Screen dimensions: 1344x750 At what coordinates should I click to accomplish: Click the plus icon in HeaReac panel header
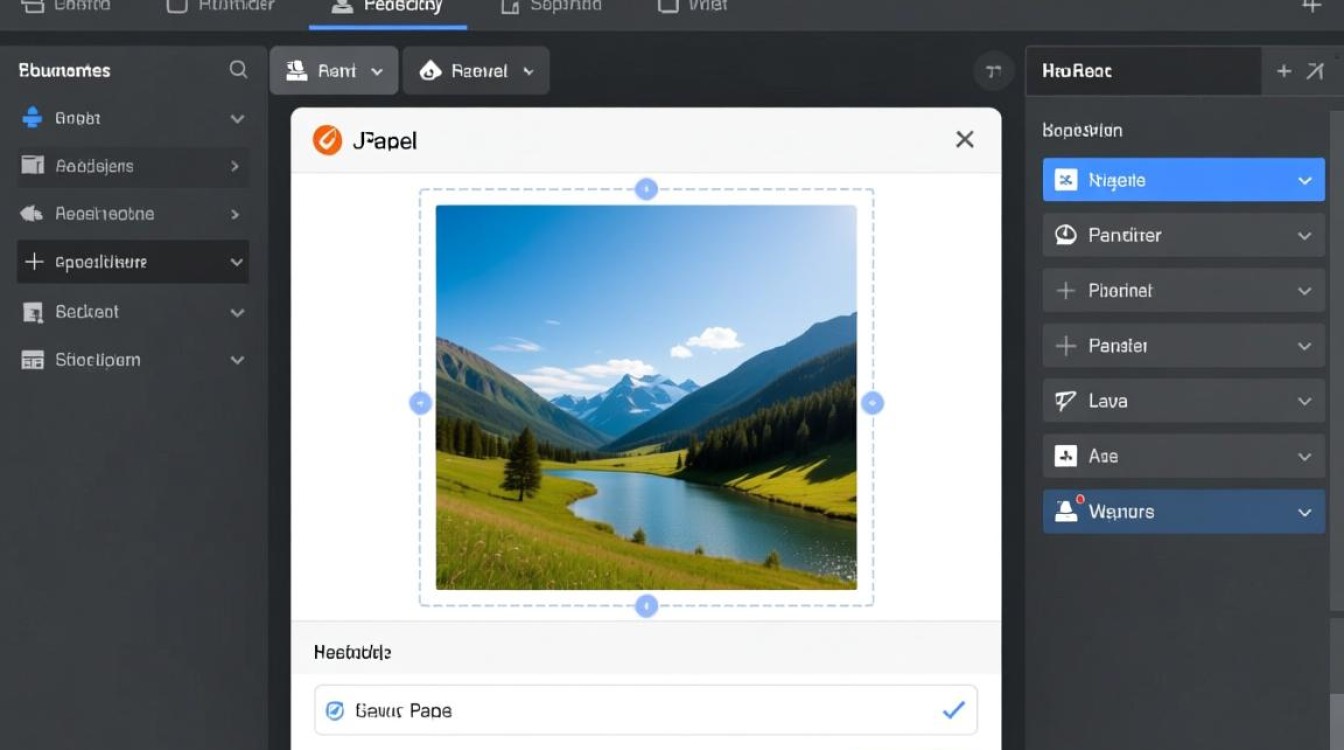pos(1284,71)
